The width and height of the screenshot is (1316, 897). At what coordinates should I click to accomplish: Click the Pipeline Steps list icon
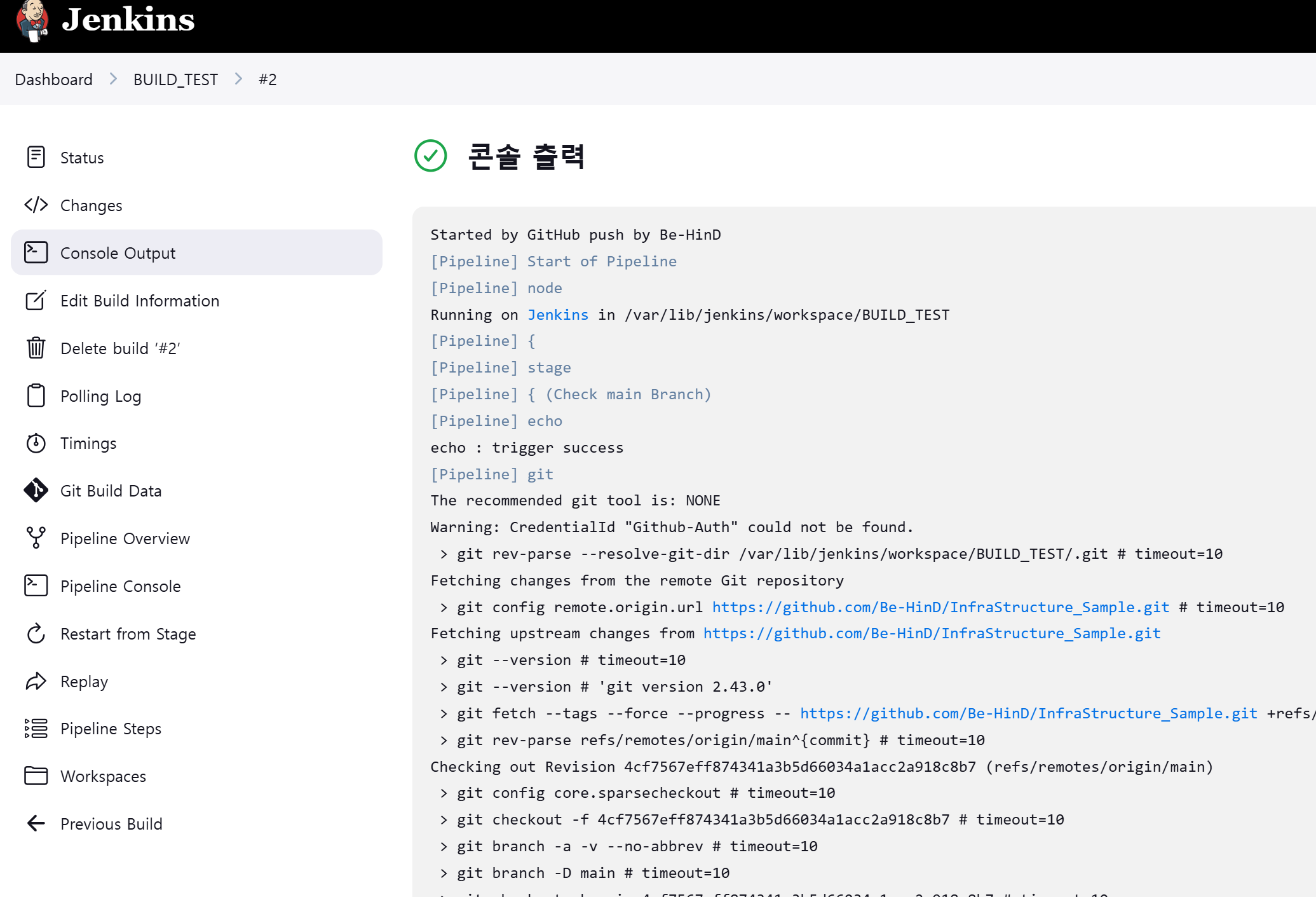pyautogui.click(x=36, y=728)
